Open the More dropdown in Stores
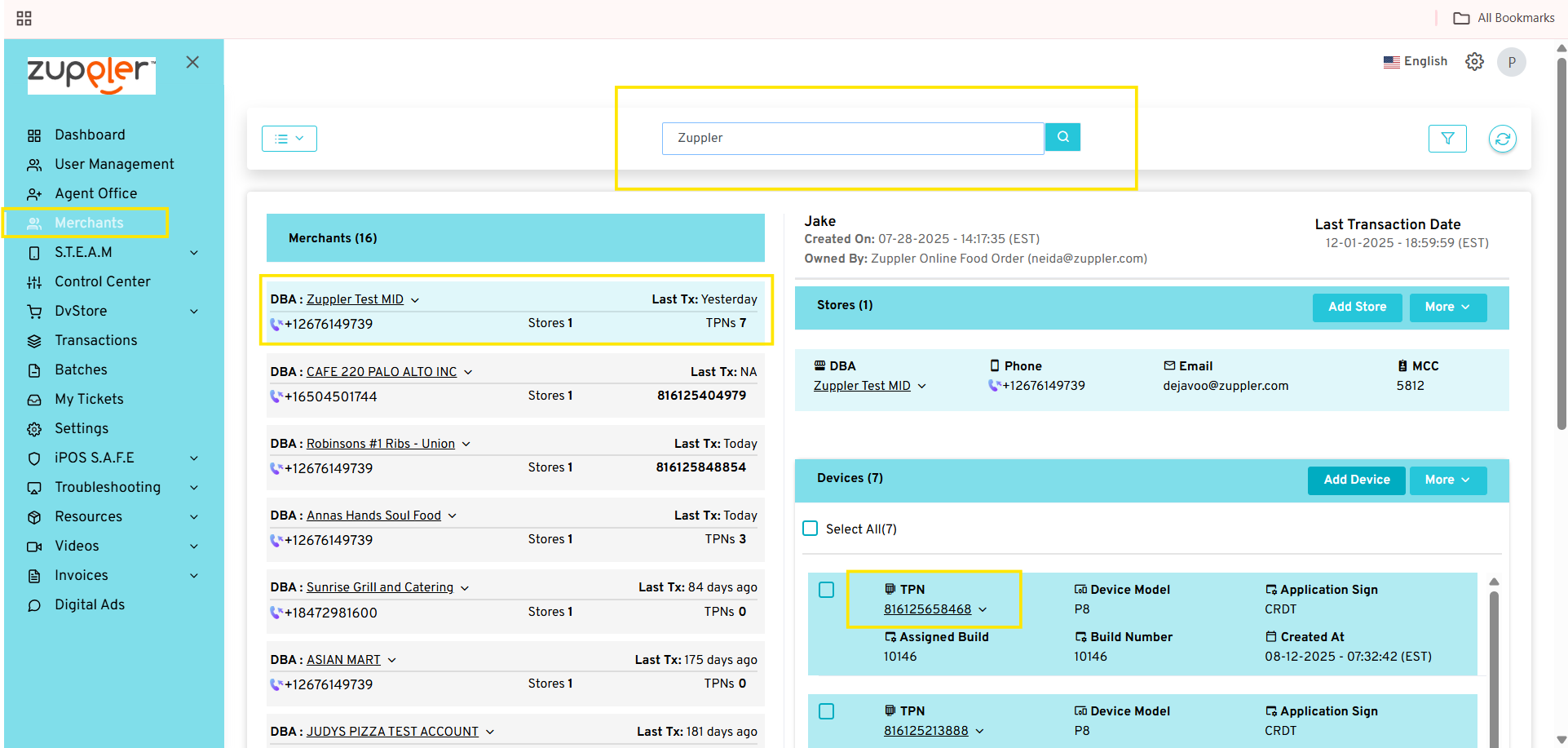This screenshot has width=1568, height=748. click(1447, 307)
